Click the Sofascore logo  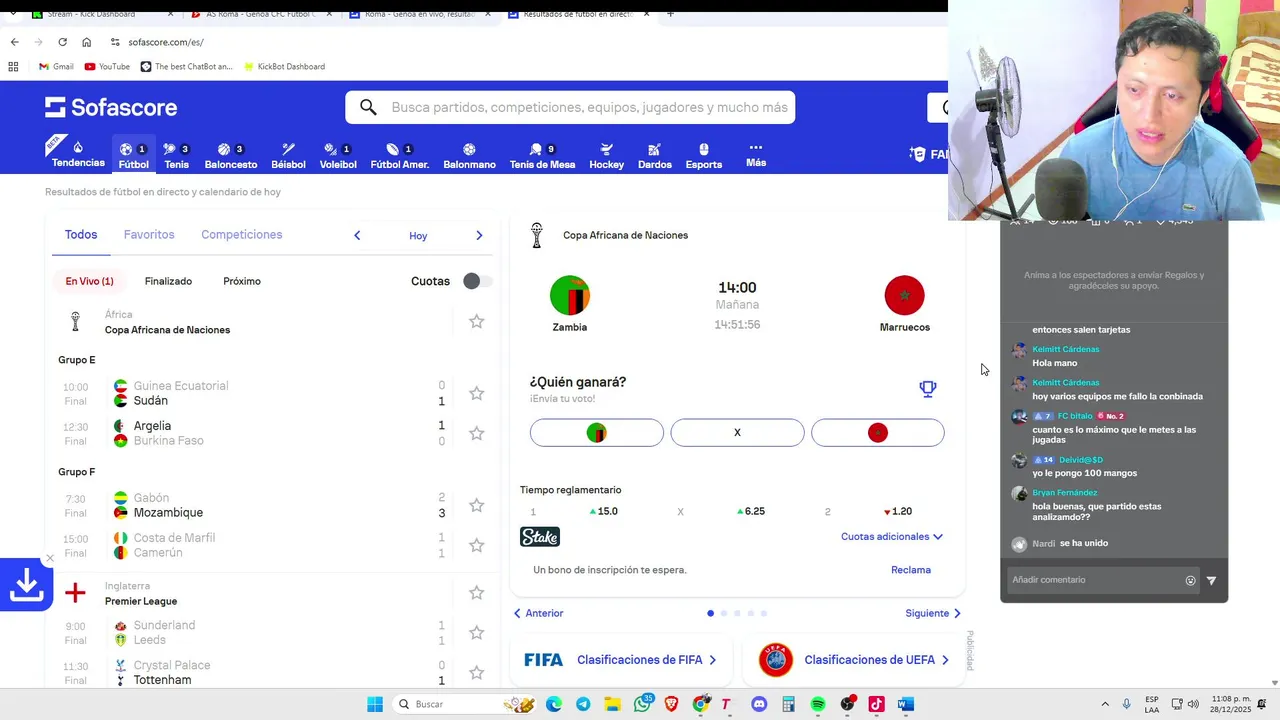click(111, 107)
